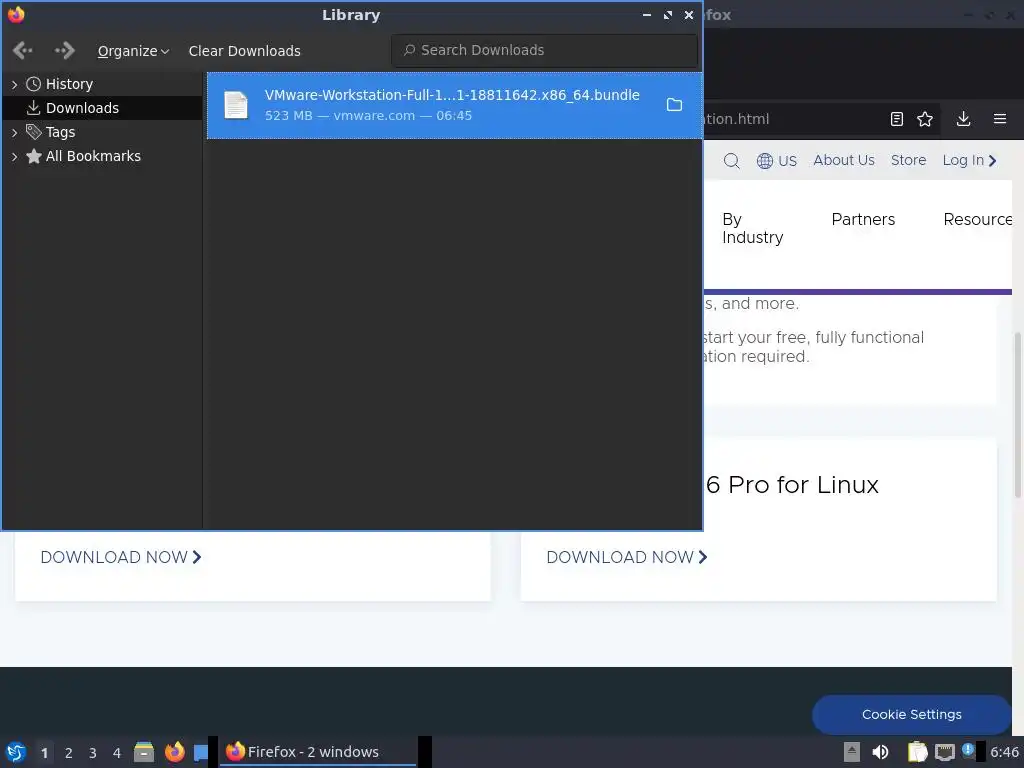Click removable media eject tray icon
This screenshot has width=1024, height=768.
tap(852, 752)
